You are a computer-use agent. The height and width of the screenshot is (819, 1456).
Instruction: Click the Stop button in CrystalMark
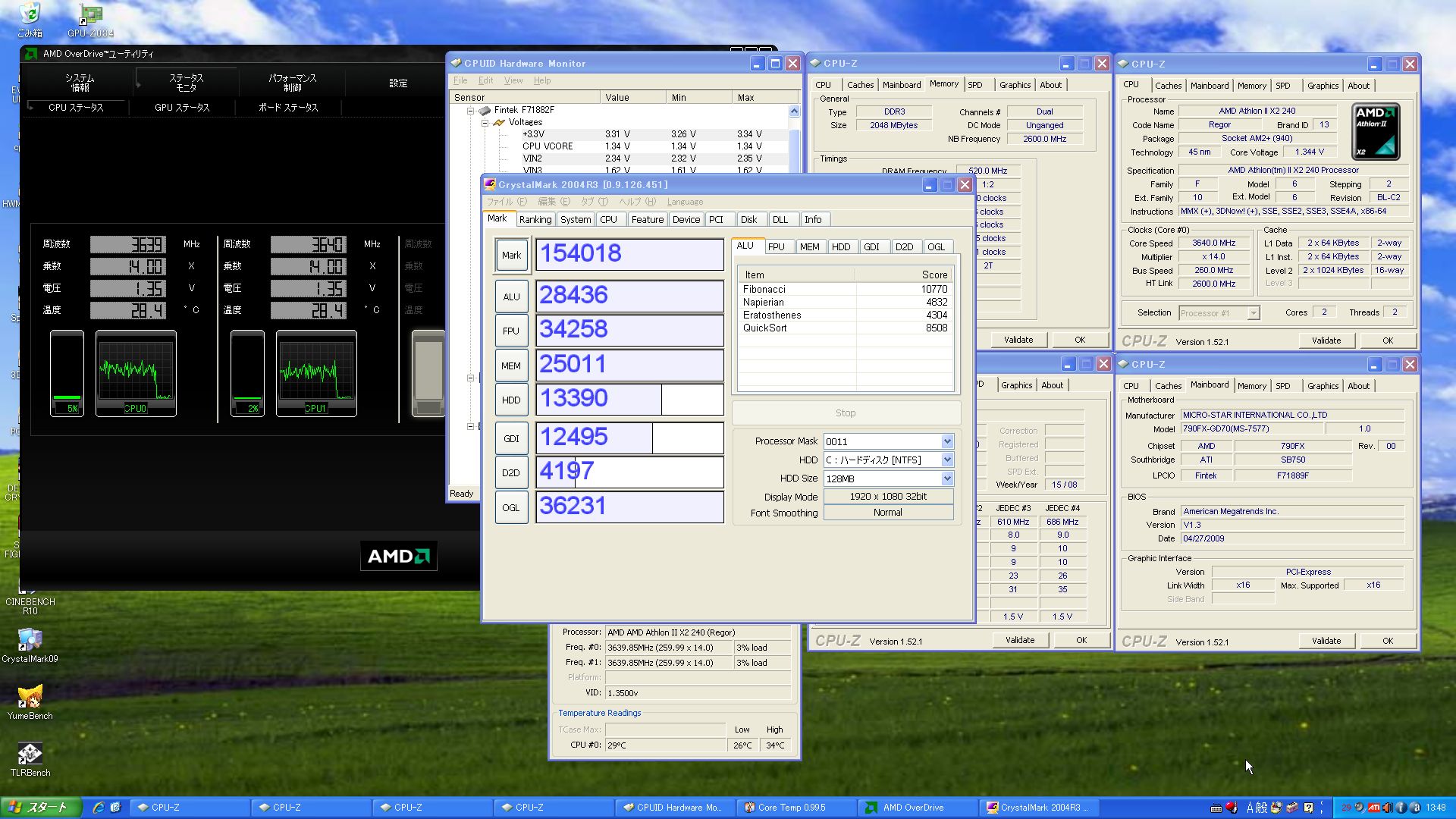846,413
